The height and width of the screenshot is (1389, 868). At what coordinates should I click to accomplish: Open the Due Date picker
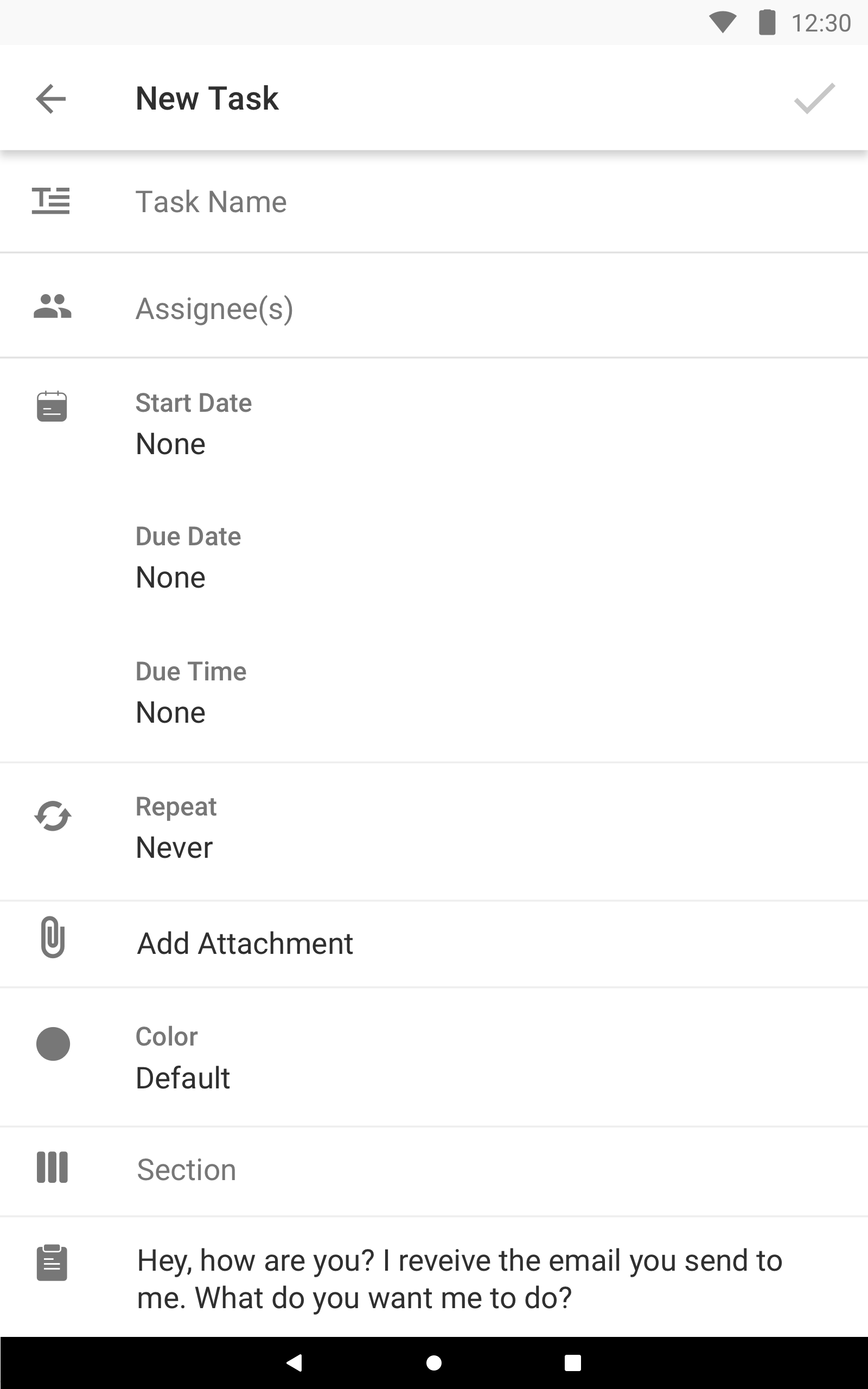tap(188, 558)
